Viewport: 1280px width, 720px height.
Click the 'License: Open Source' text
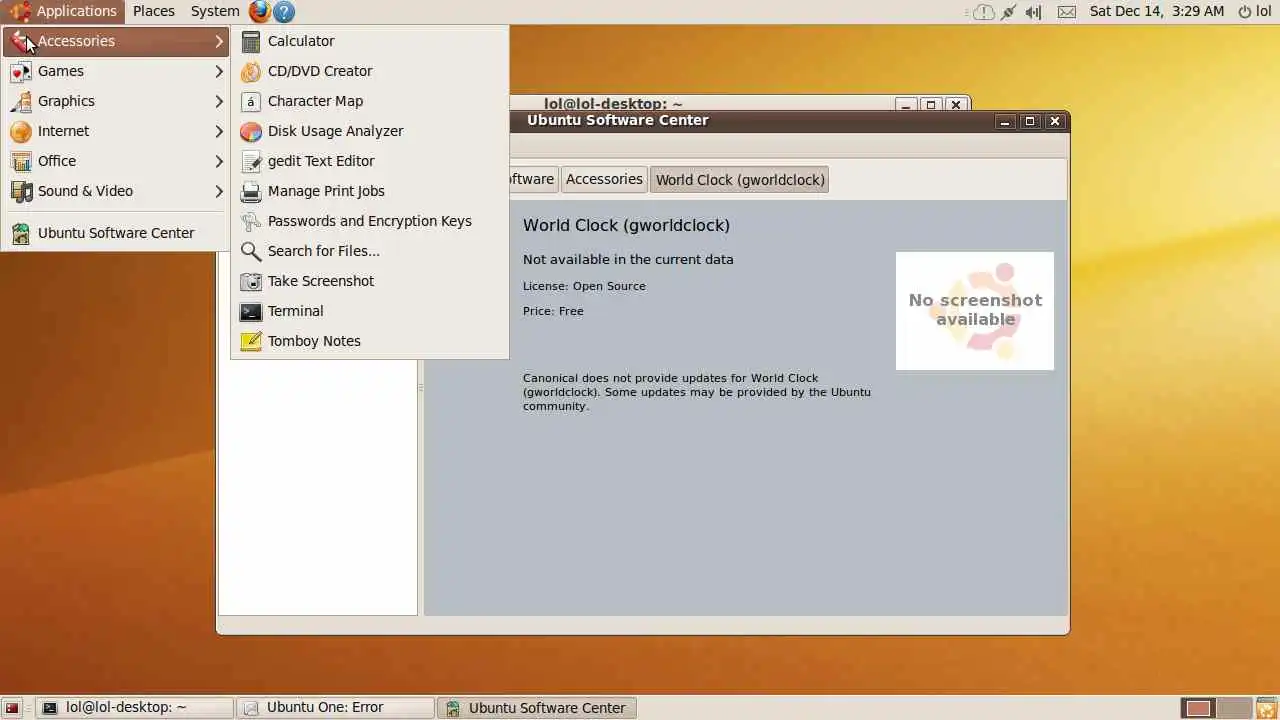tap(584, 286)
